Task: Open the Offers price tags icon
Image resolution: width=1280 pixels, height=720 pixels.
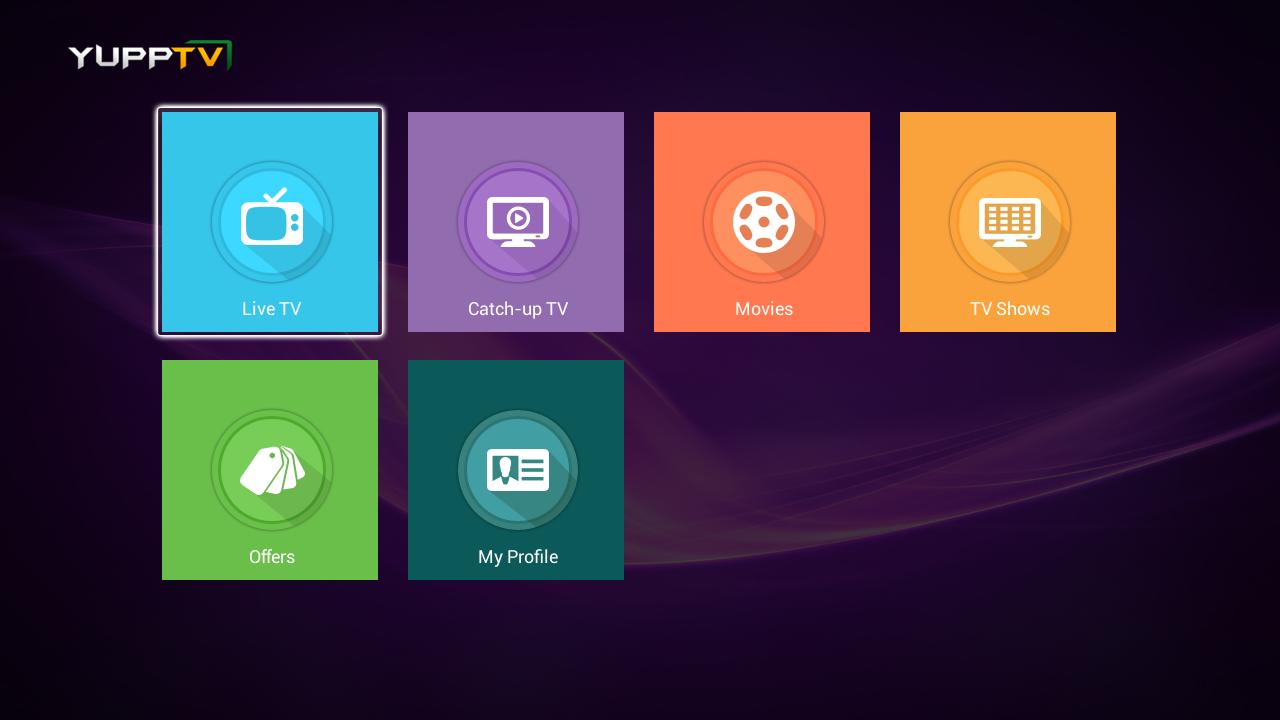Action: [272, 469]
